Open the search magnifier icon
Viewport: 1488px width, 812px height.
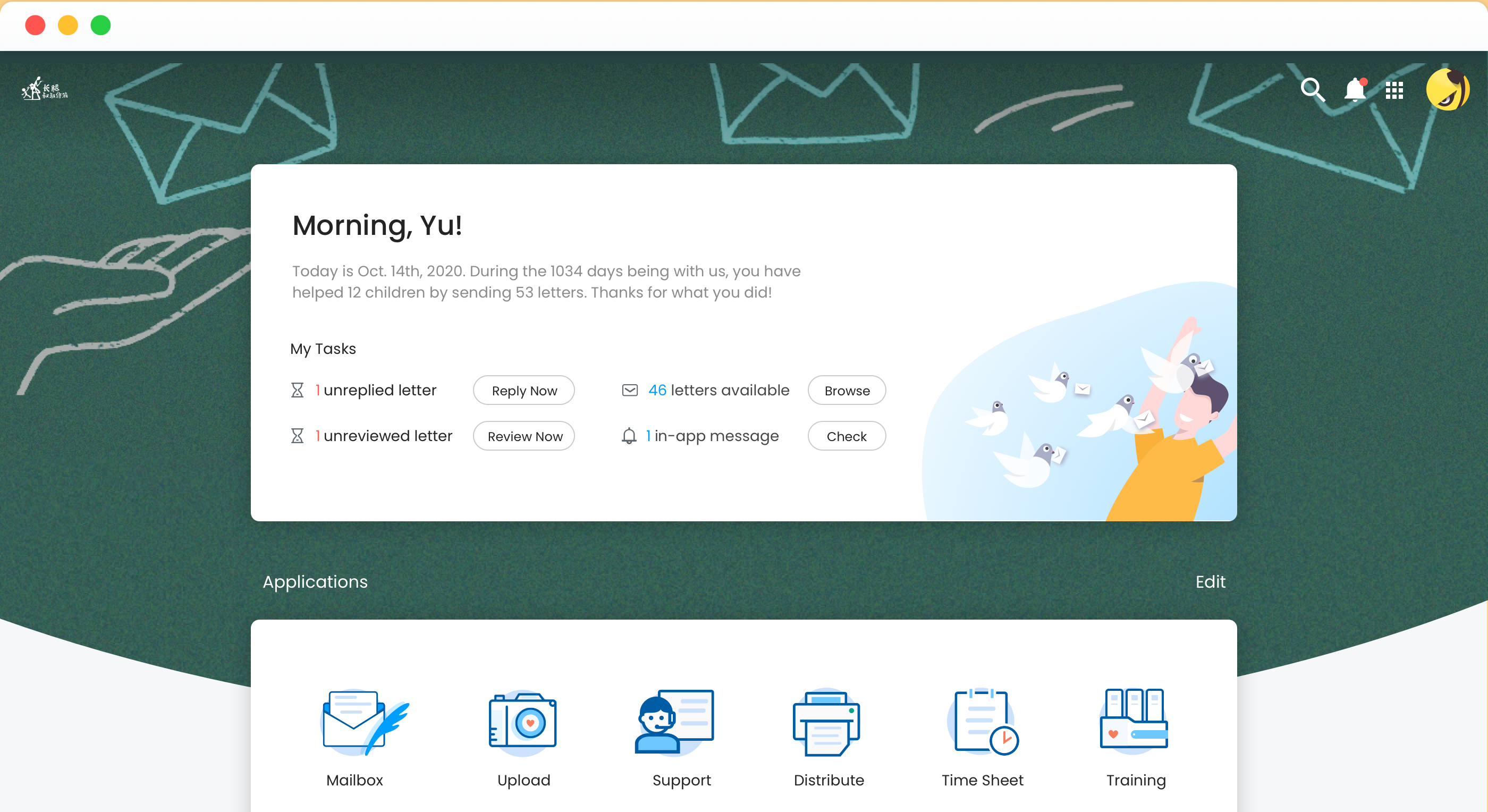pos(1313,90)
